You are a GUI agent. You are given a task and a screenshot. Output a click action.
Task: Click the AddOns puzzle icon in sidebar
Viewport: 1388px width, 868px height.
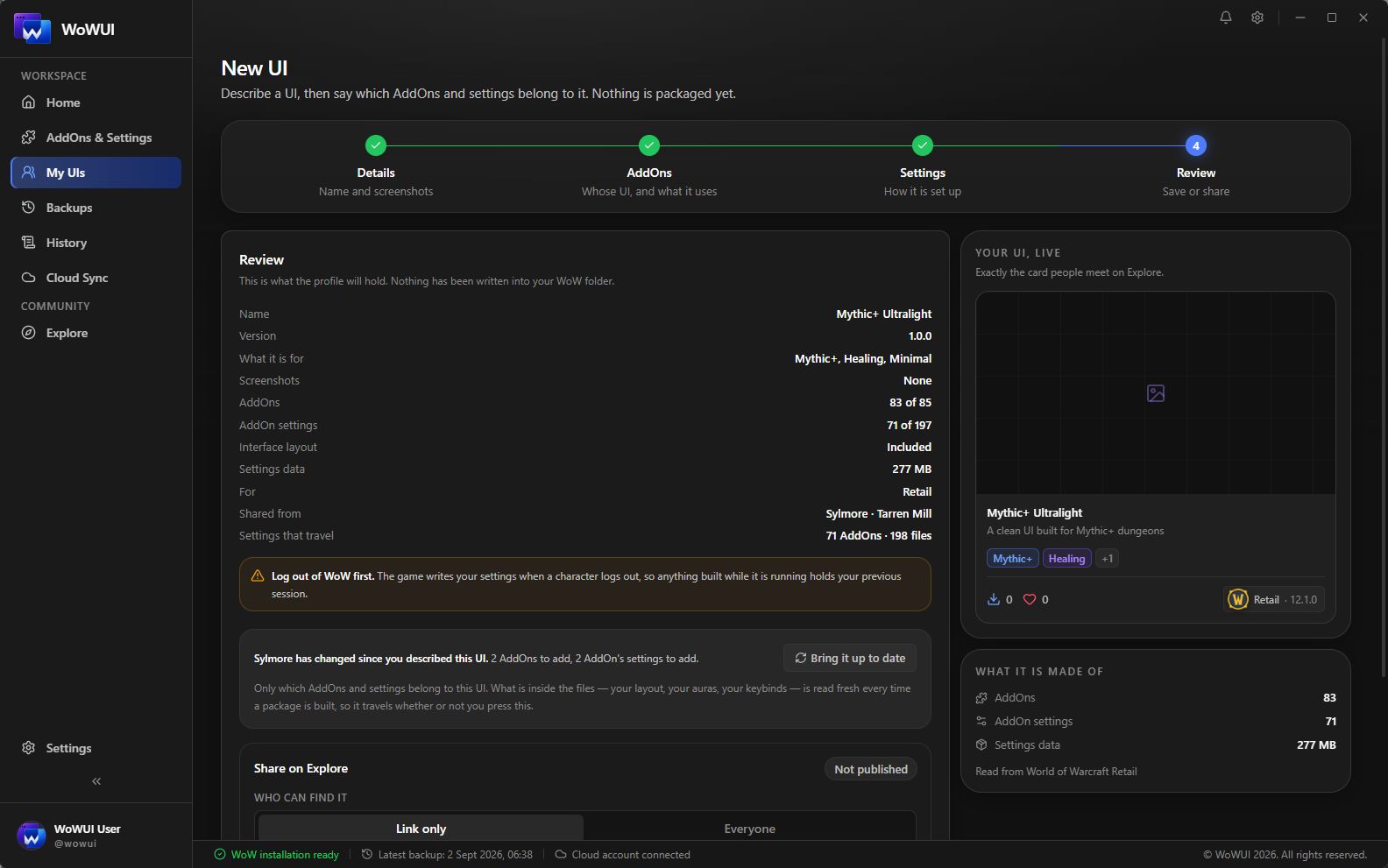point(29,138)
